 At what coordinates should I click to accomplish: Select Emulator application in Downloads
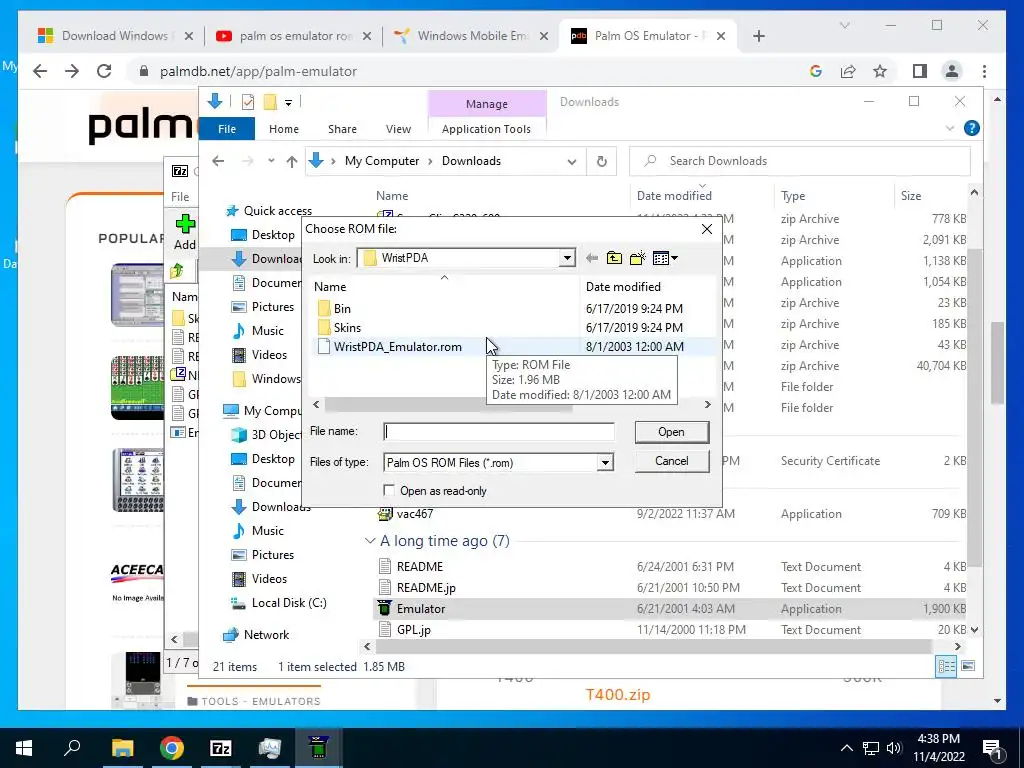coord(421,609)
